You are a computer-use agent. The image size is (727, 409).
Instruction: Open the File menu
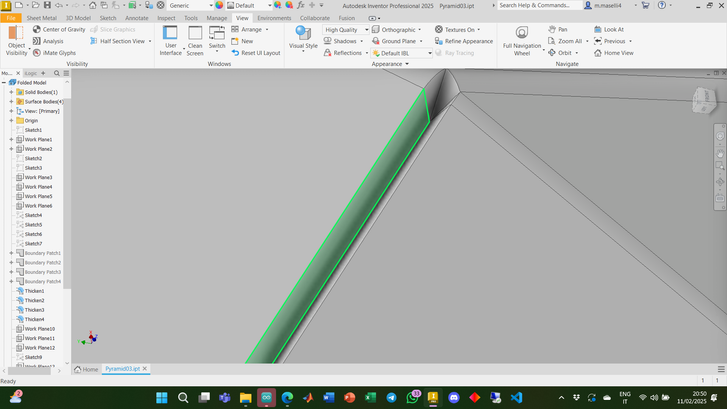tap(11, 18)
